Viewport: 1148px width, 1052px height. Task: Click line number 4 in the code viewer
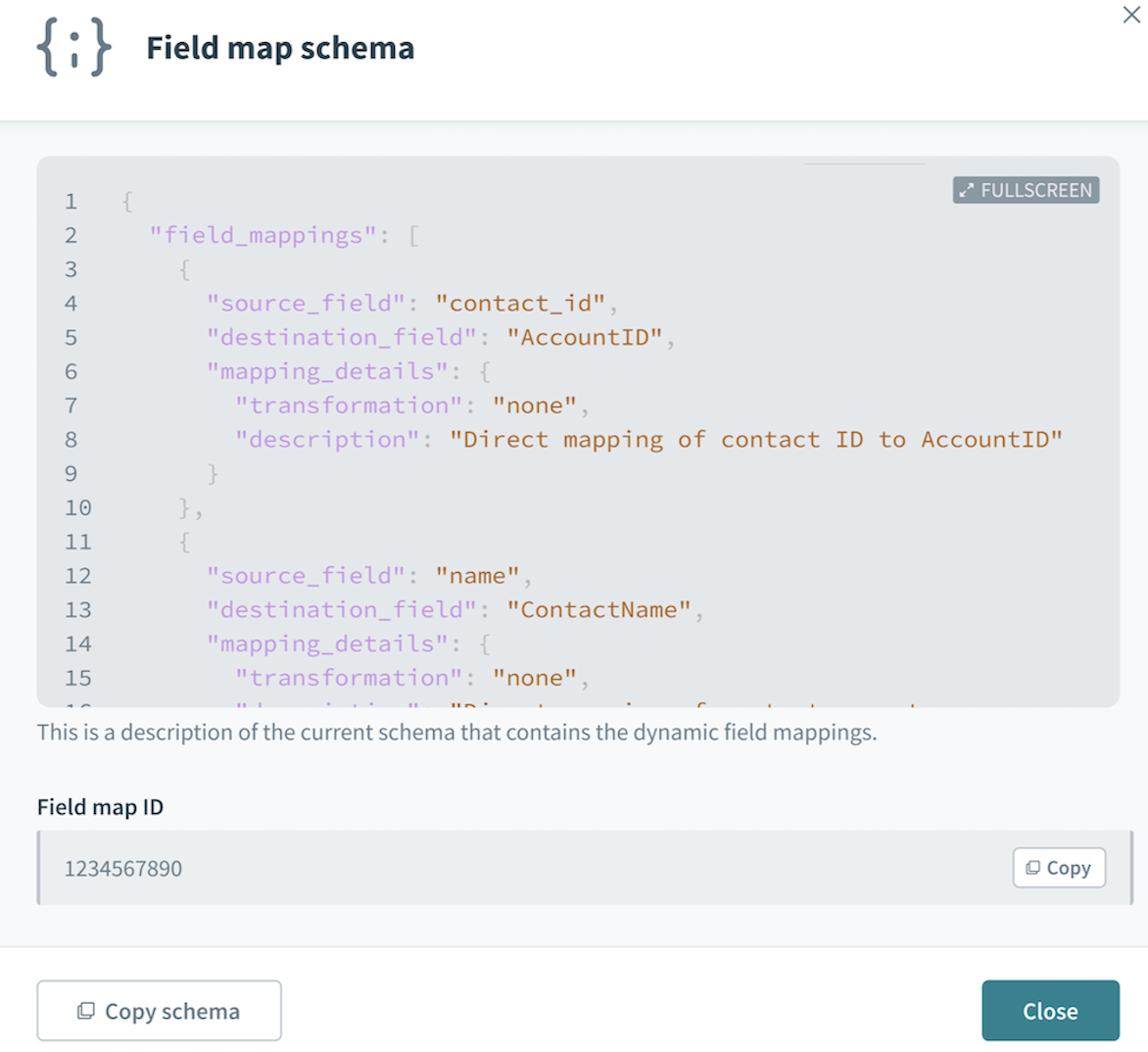point(70,303)
